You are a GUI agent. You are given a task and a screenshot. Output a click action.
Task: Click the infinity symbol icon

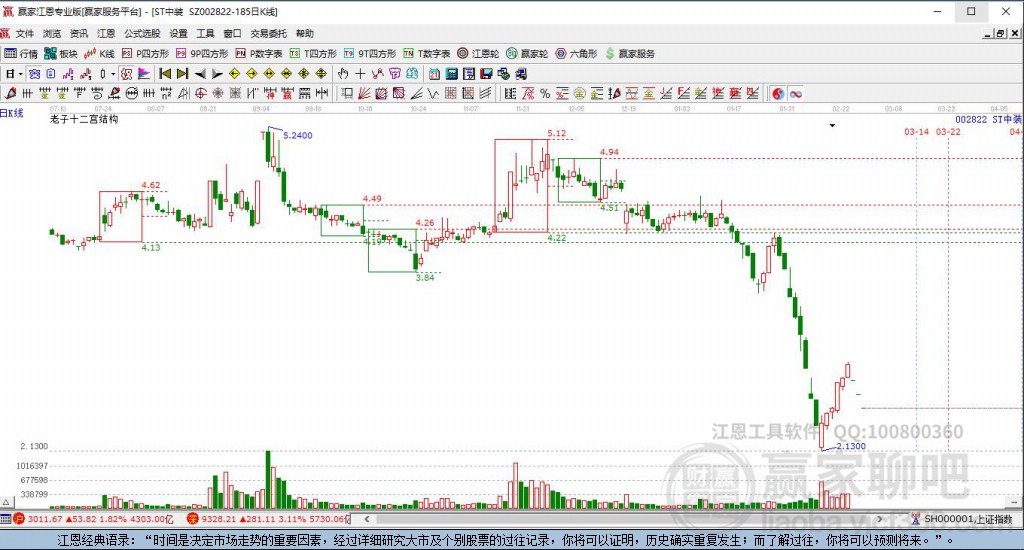pos(795,93)
